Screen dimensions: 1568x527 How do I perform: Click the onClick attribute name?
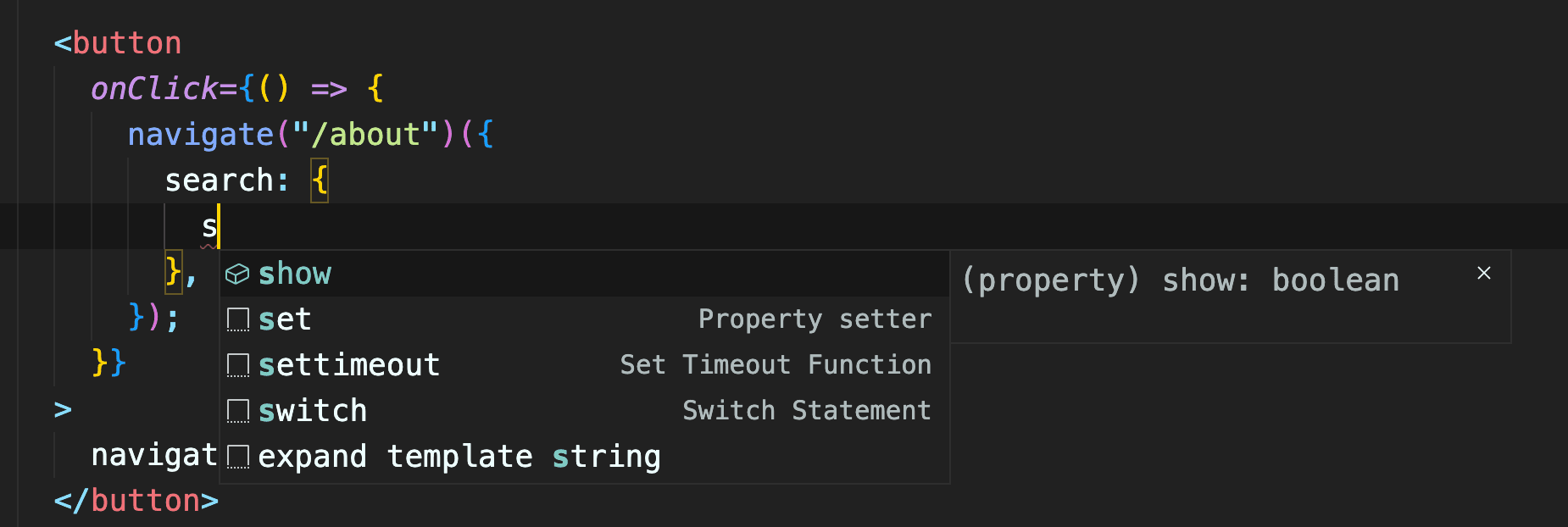point(154,88)
